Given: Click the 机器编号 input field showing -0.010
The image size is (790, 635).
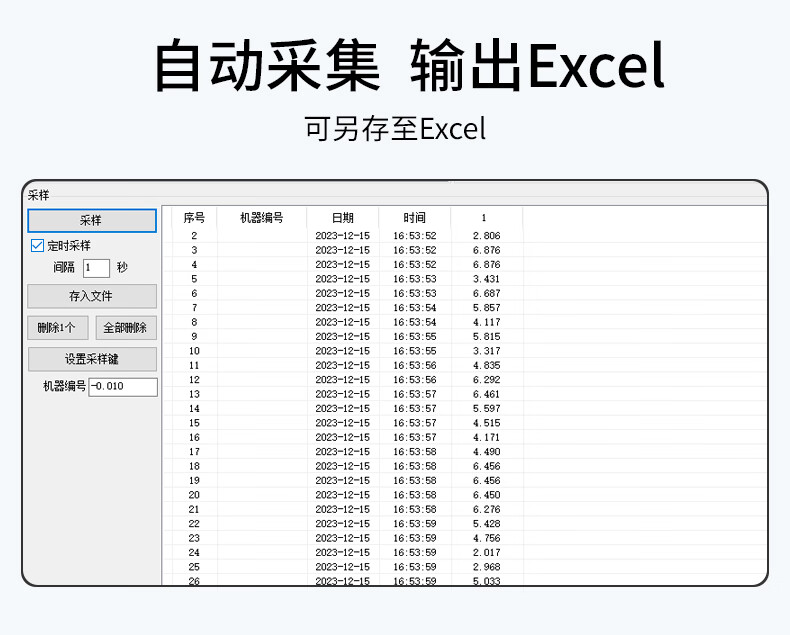Looking at the screenshot, I should point(123,387).
